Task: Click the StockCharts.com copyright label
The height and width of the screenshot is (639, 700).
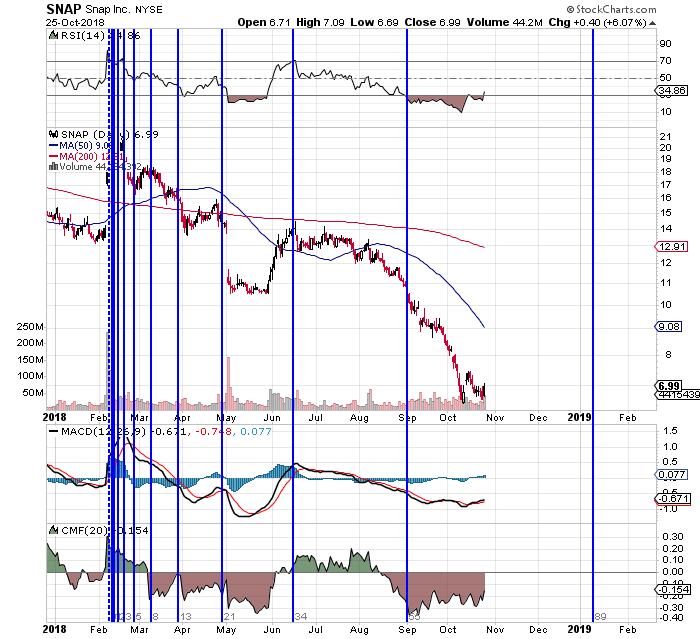Action: [611, 9]
